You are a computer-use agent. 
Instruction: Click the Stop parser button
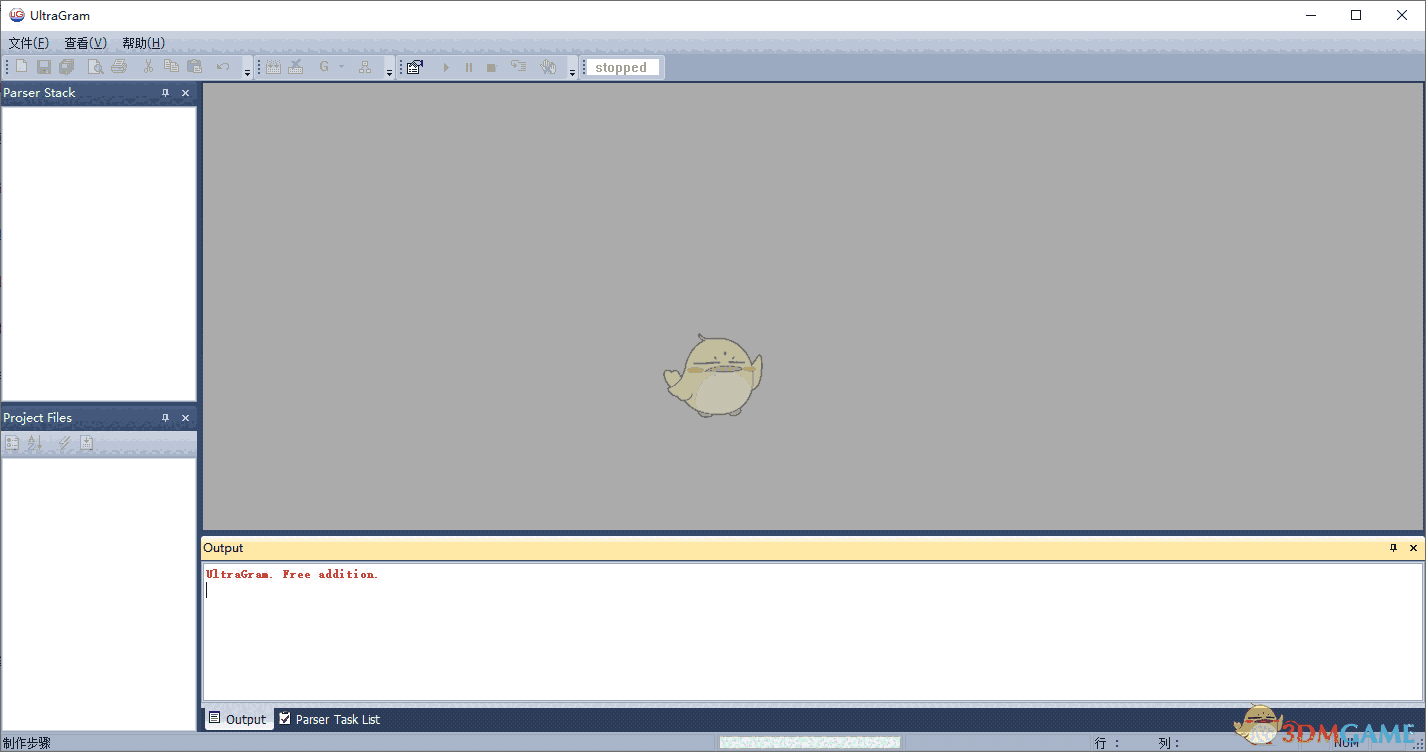click(x=492, y=67)
